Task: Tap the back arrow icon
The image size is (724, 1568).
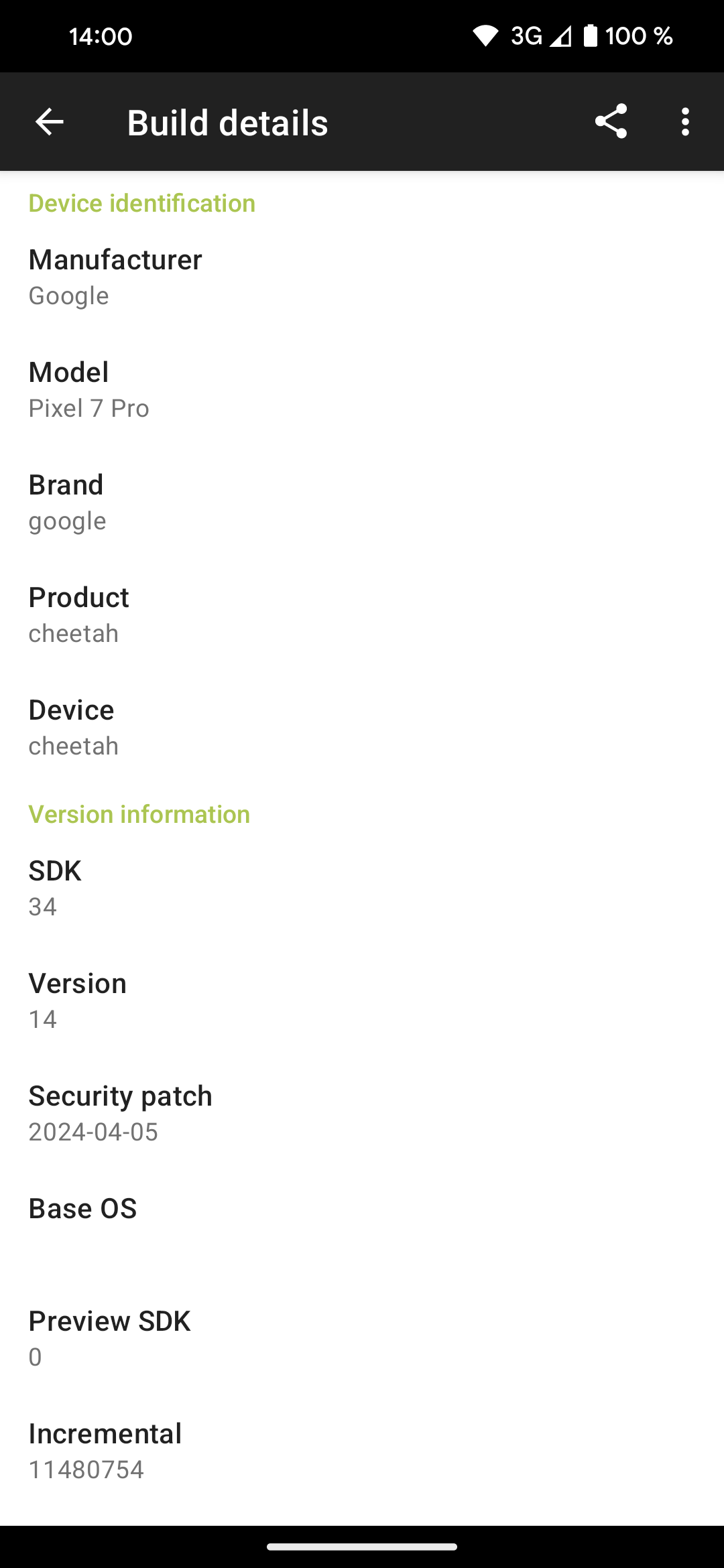Action: click(49, 122)
